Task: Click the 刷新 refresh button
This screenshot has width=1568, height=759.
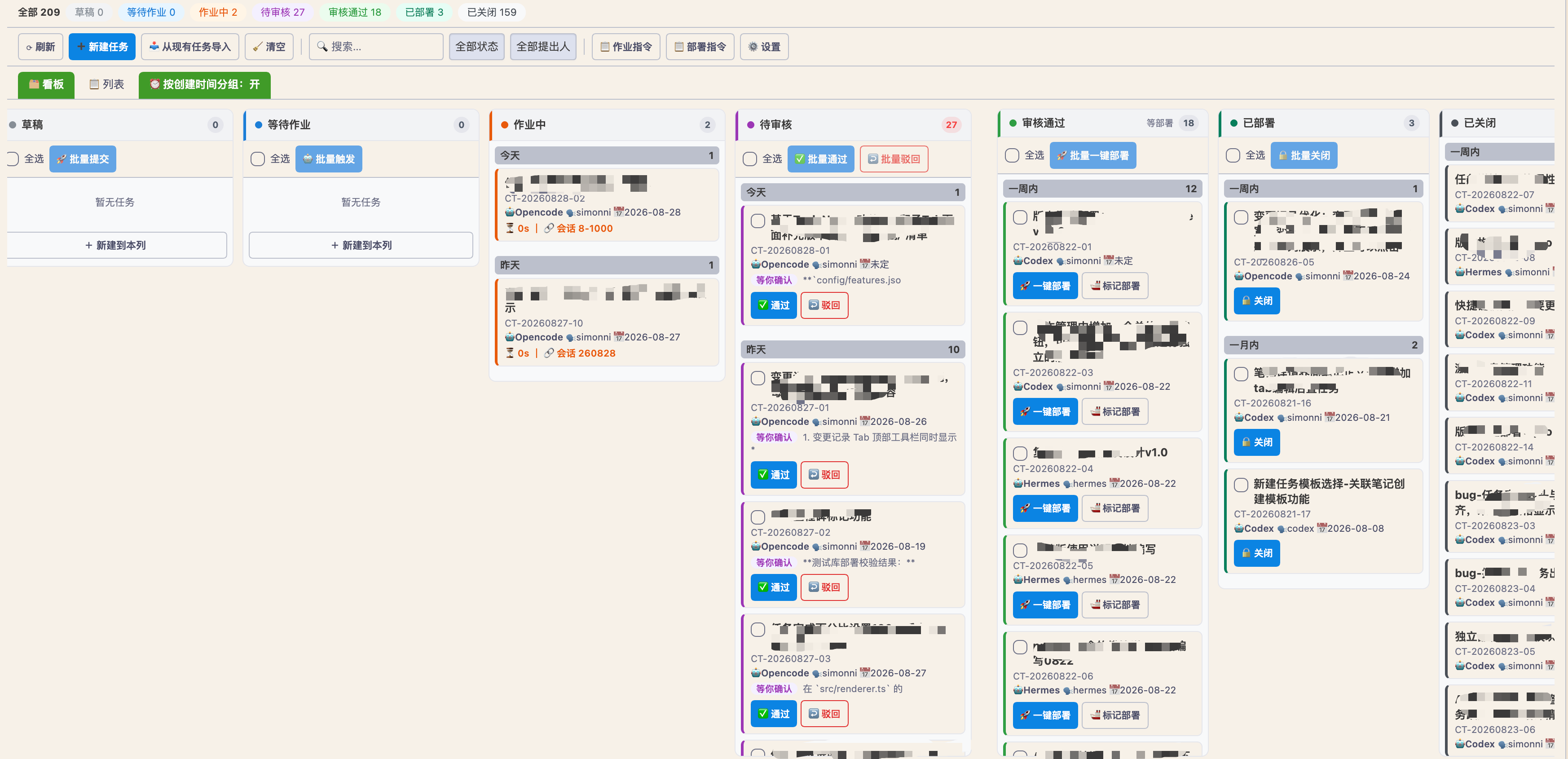Action: 40,47
